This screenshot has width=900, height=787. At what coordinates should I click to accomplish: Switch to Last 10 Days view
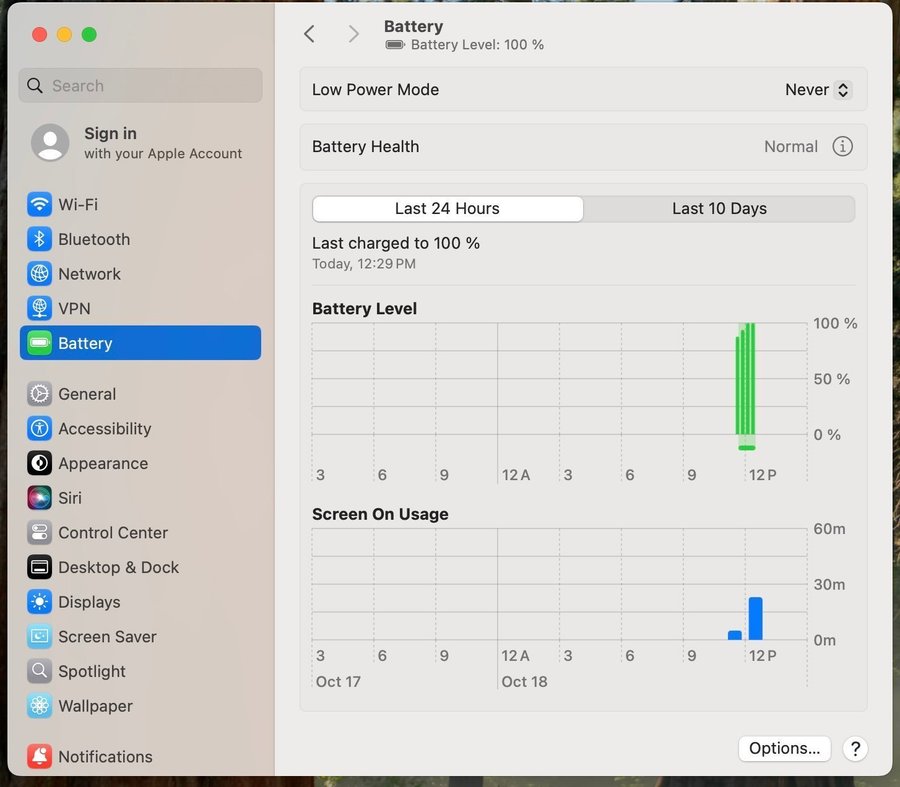(719, 209)
